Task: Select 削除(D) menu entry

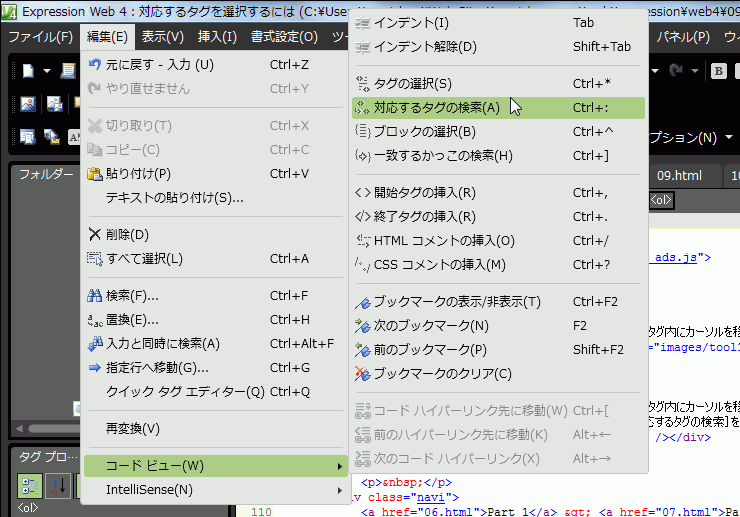Action: 215,235
